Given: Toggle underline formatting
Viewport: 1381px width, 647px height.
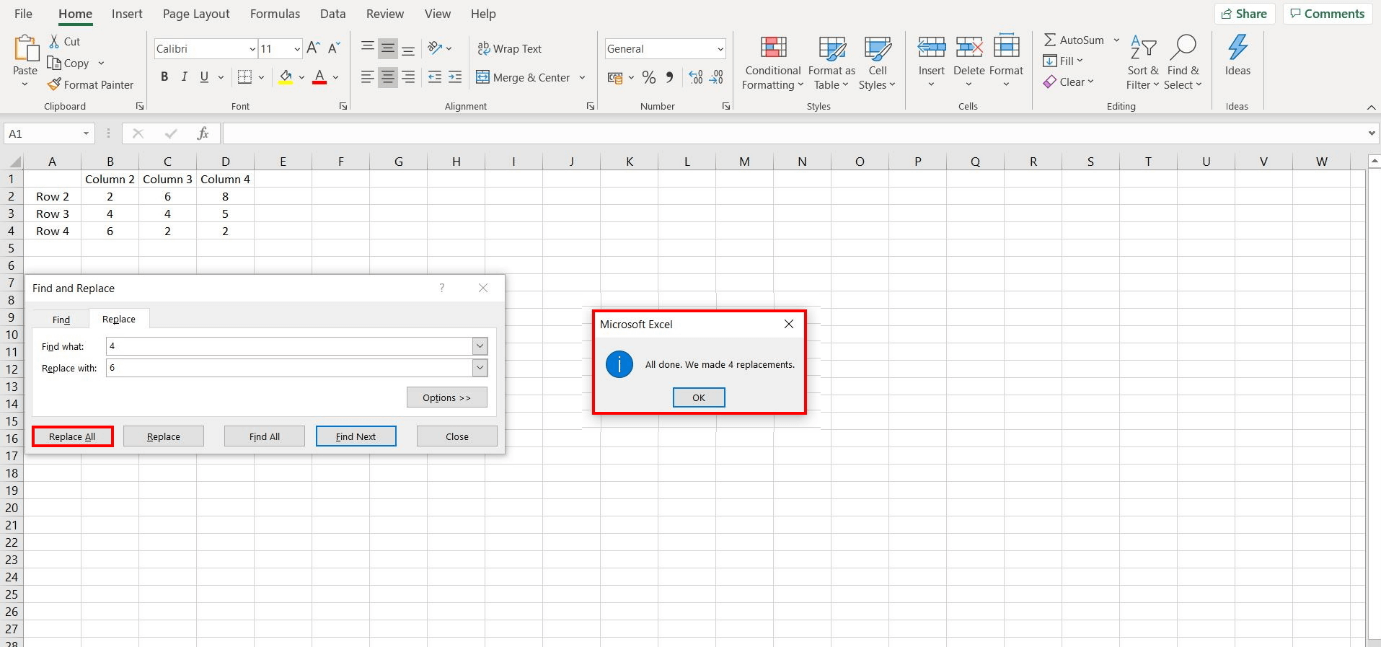Looking at the screenshot, I should pos(203,76).
